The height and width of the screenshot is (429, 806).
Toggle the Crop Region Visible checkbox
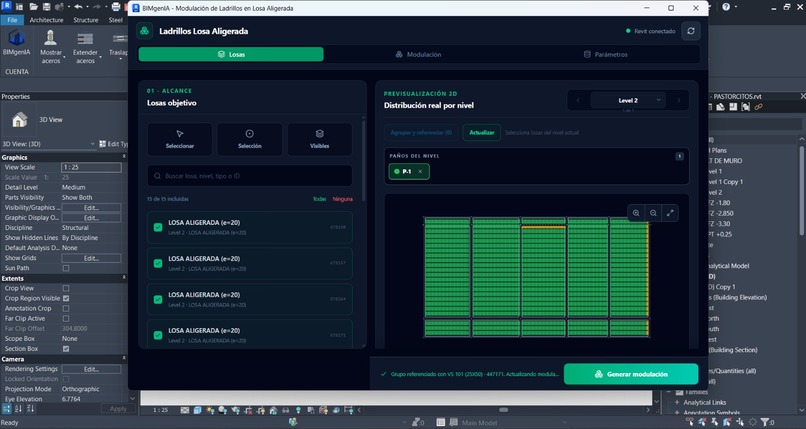pos(66,298)
